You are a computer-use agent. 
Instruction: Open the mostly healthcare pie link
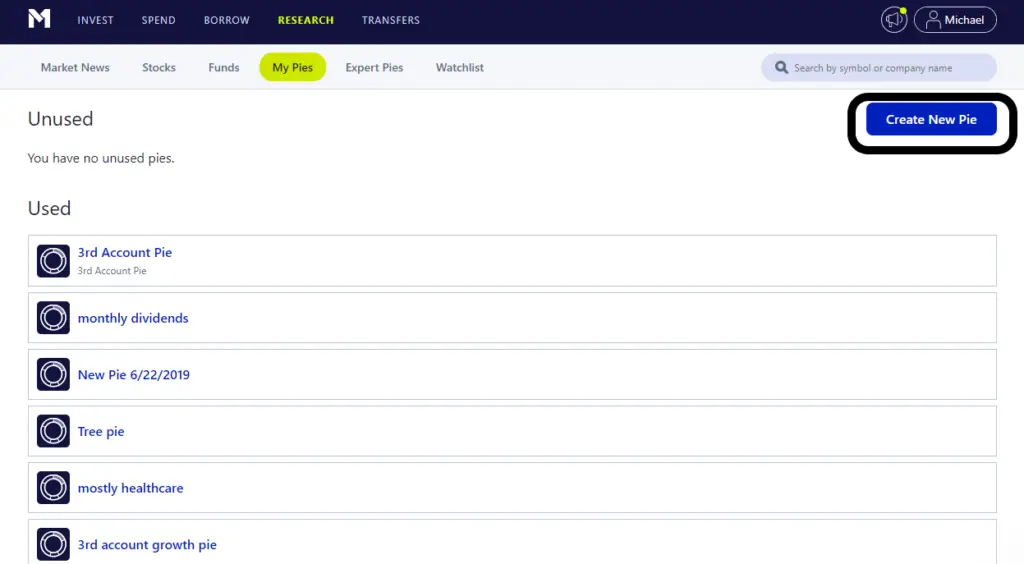131,488
